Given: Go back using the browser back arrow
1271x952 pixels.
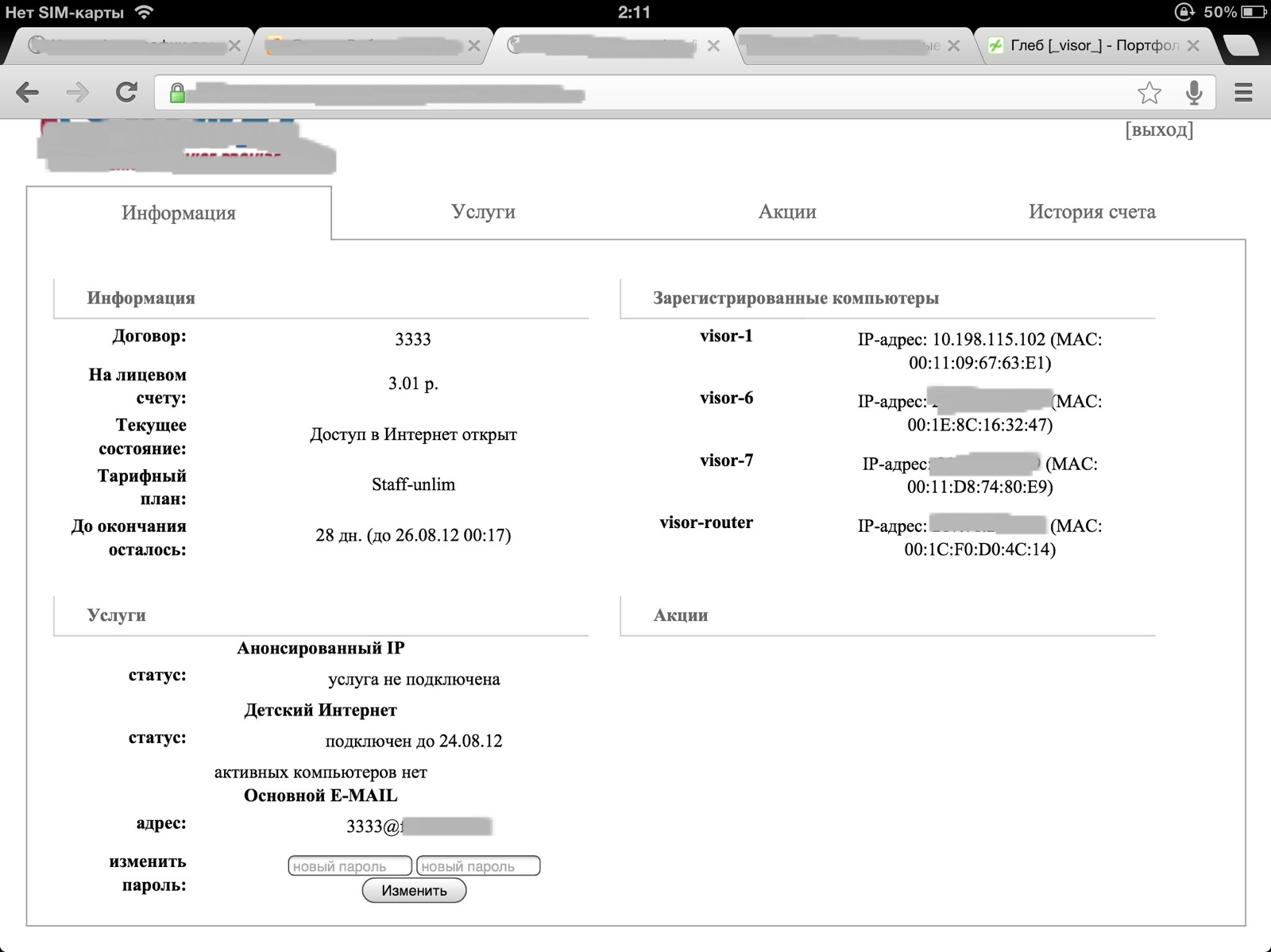Looking at the screenshot, I should 28,93.
